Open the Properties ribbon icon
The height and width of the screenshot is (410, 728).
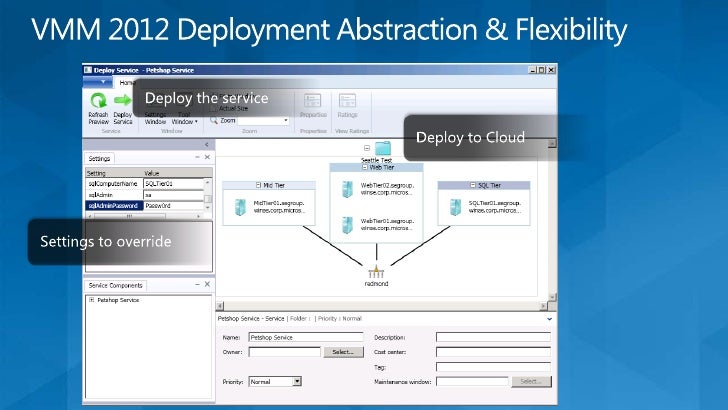coord(313,101)
